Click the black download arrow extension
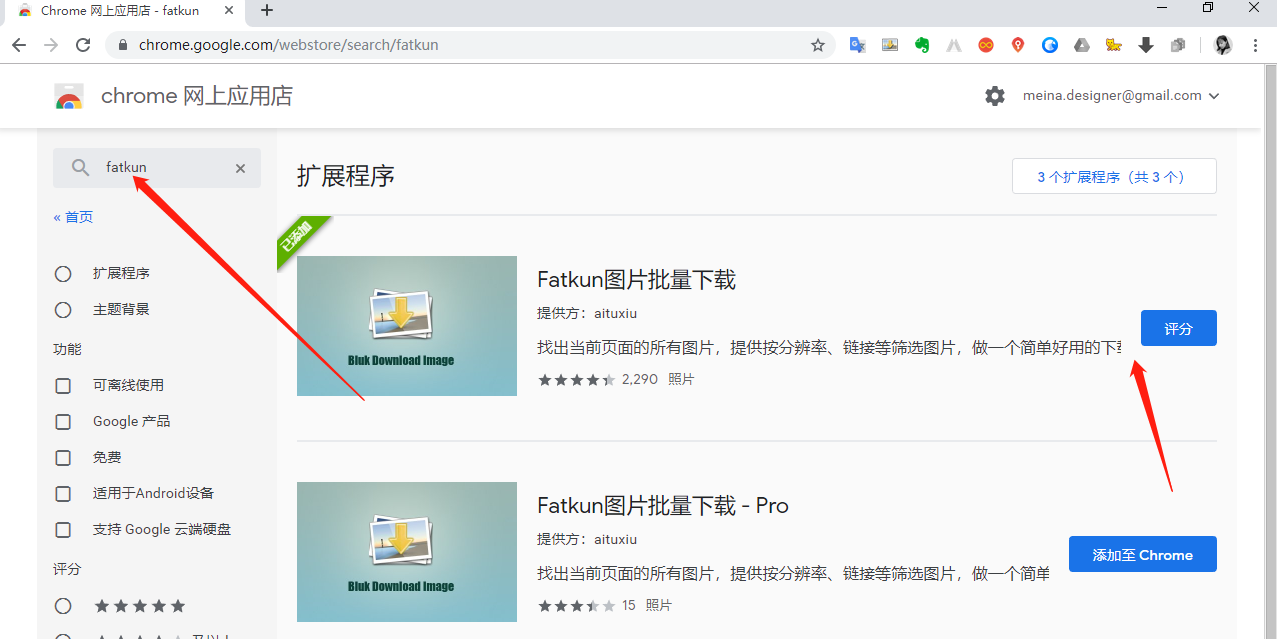1277x639 pixels. [x=1146, y=45]
